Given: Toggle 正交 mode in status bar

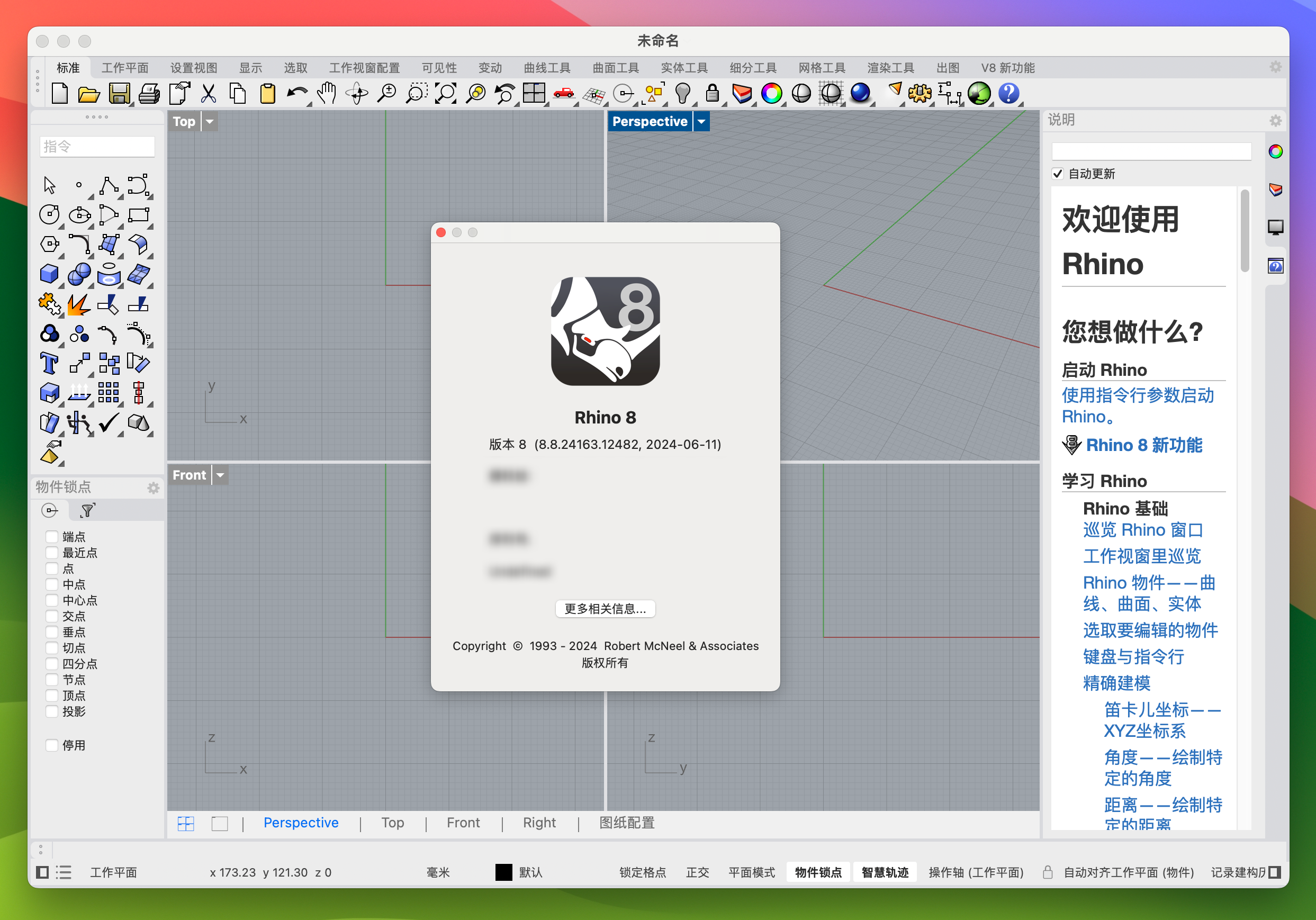Looking at the screenshot, I should coord(697,872).
